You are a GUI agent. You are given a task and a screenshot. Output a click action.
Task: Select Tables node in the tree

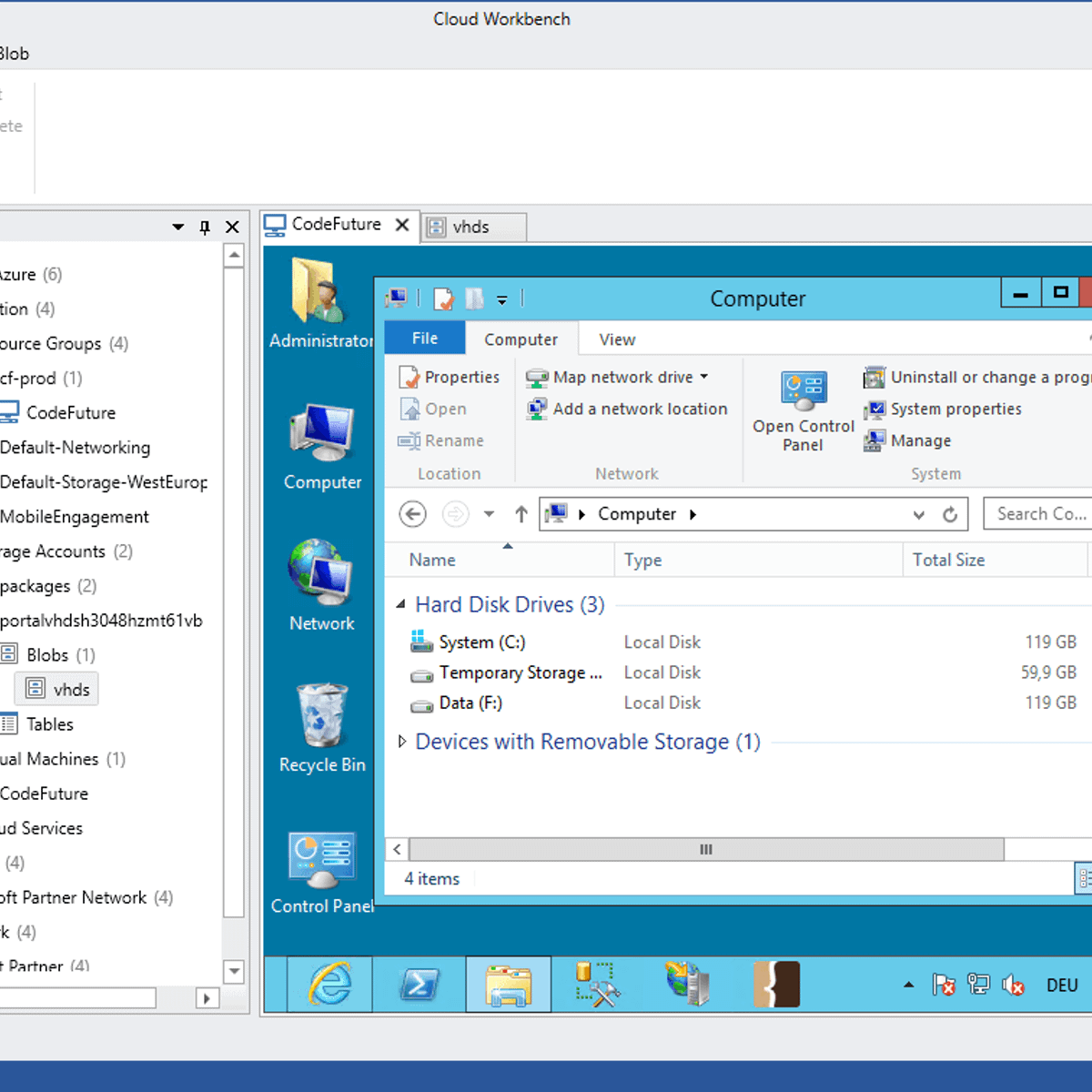coord(49,724)
